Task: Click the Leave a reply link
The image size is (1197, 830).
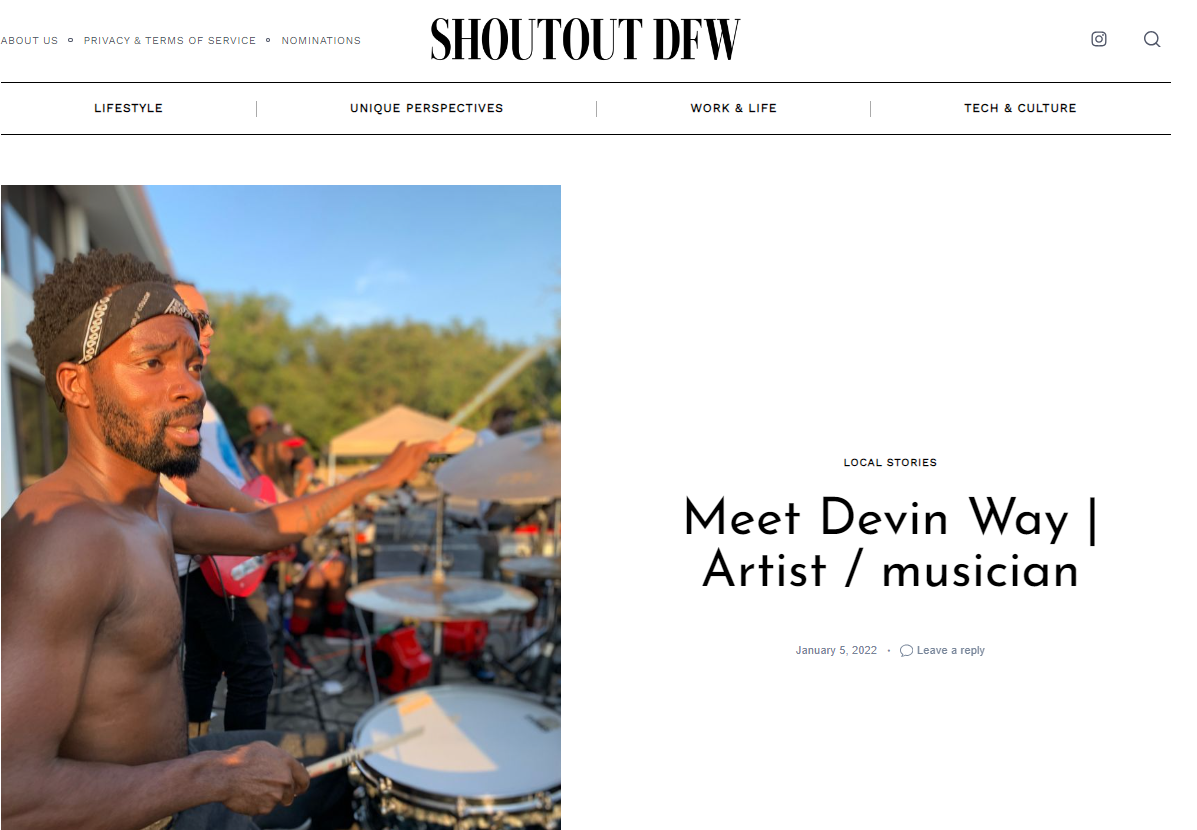Action: click(x=950, y=651)
